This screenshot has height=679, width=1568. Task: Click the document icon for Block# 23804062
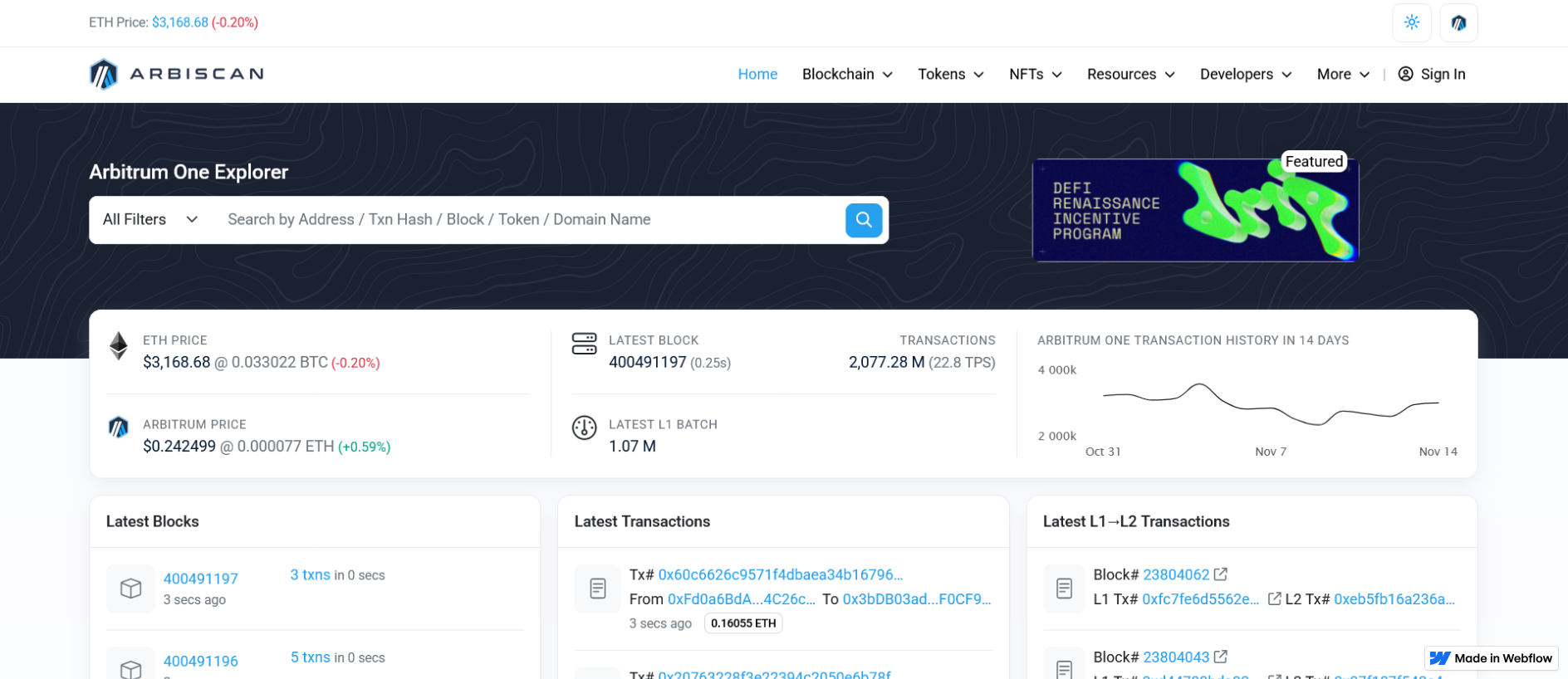coord(1065,589)
